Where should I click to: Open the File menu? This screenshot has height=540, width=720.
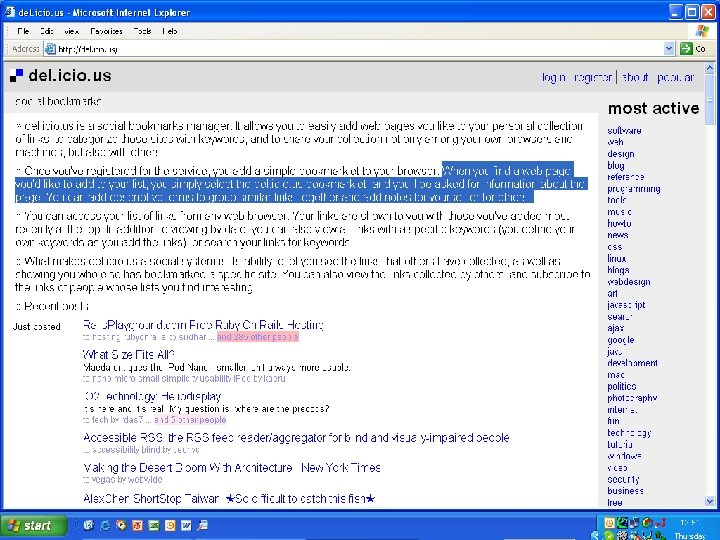(x=23, y=31)
